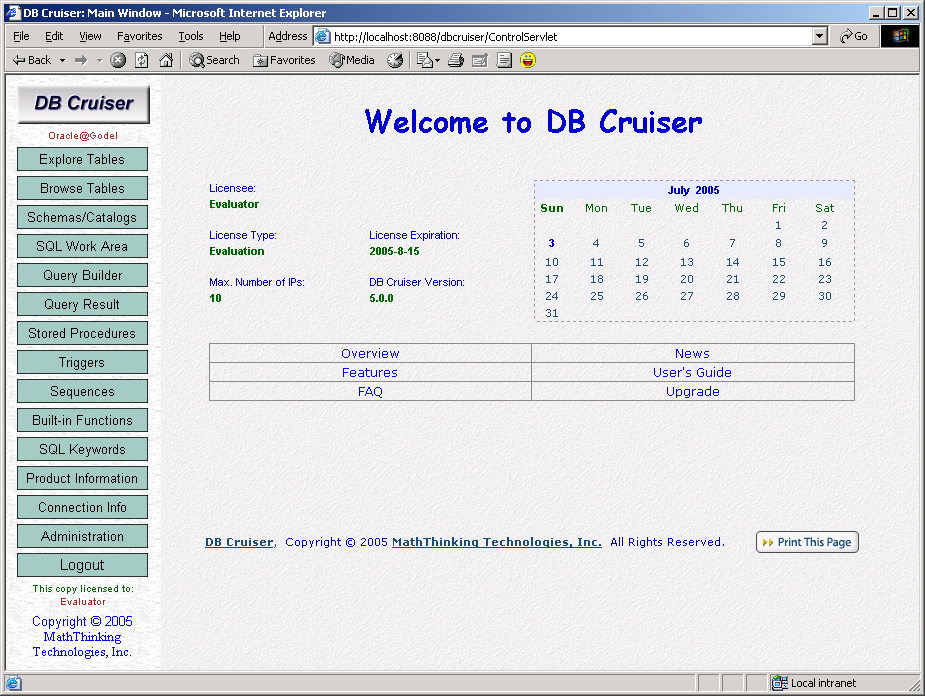Viewport: 925px width, 696px height.
Task: Click the Stop loading icon in toolbar
Action: [x=118, y=60]
